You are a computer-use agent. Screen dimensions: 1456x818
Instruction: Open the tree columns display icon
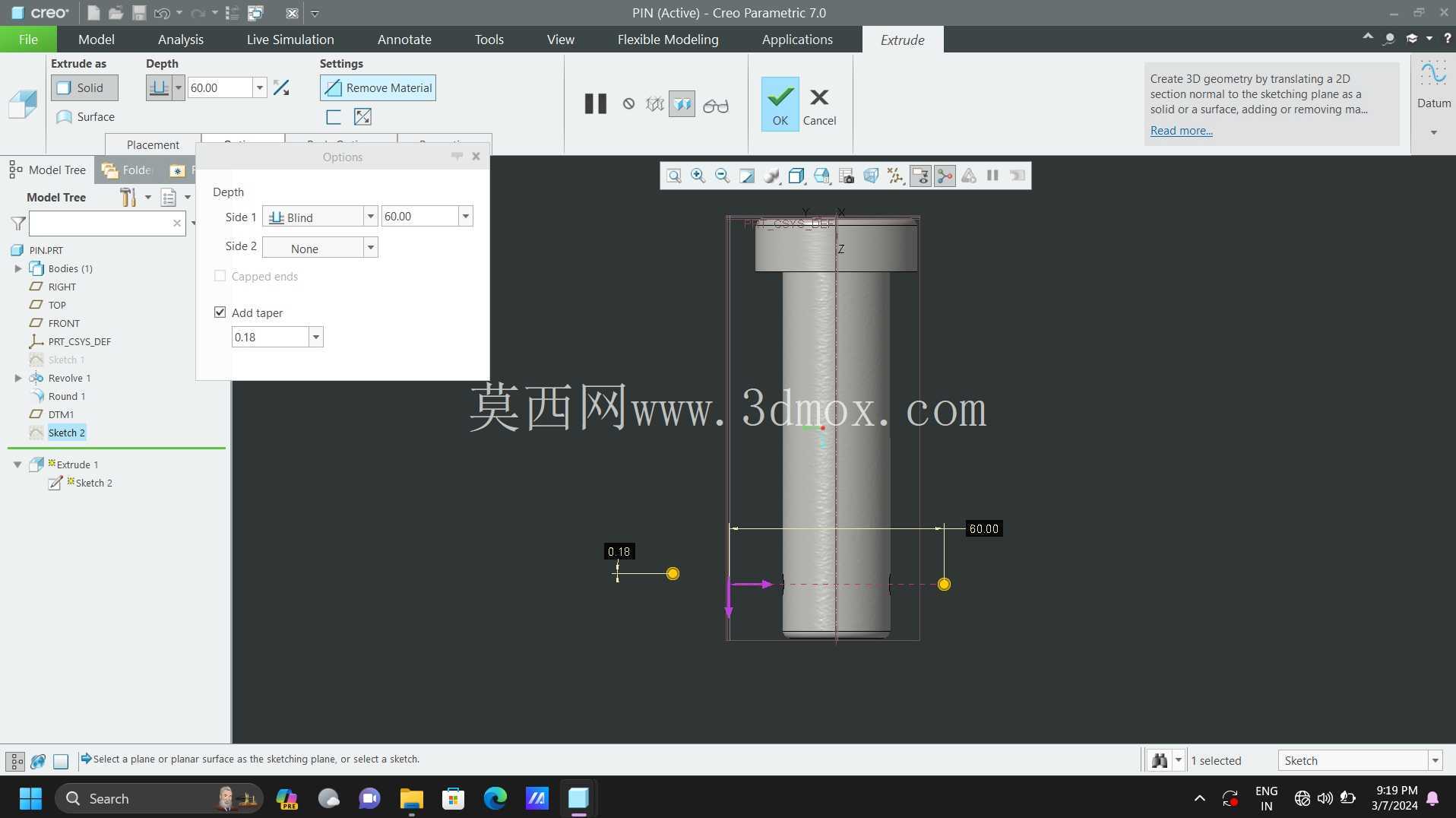tap(169, 198)
